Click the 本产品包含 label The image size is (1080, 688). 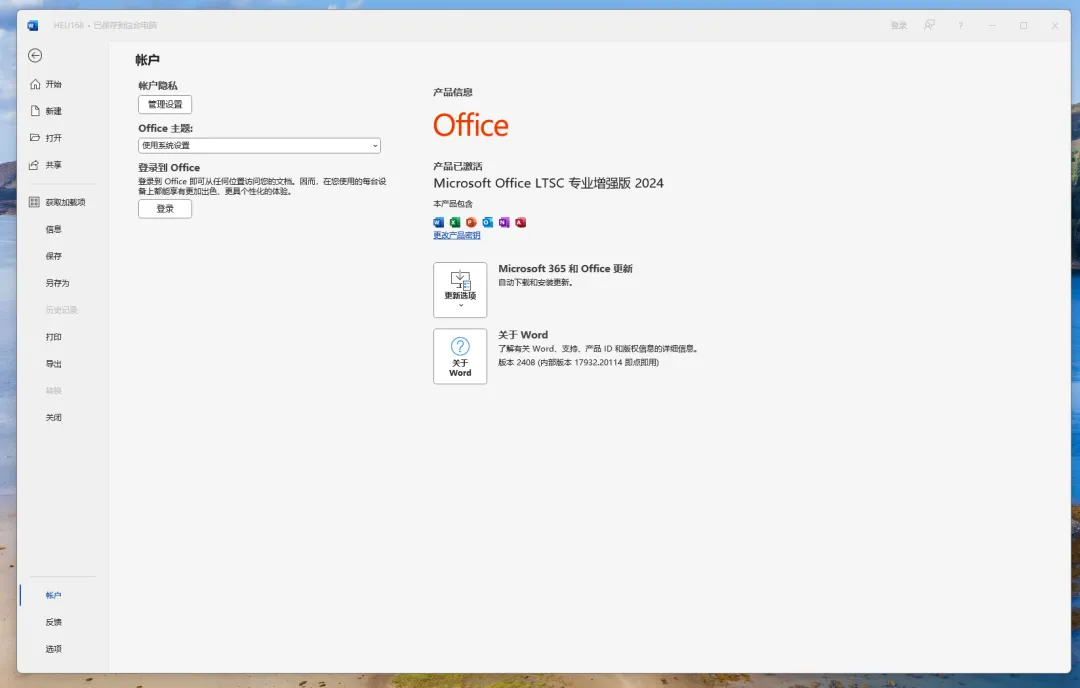(453, 204)
